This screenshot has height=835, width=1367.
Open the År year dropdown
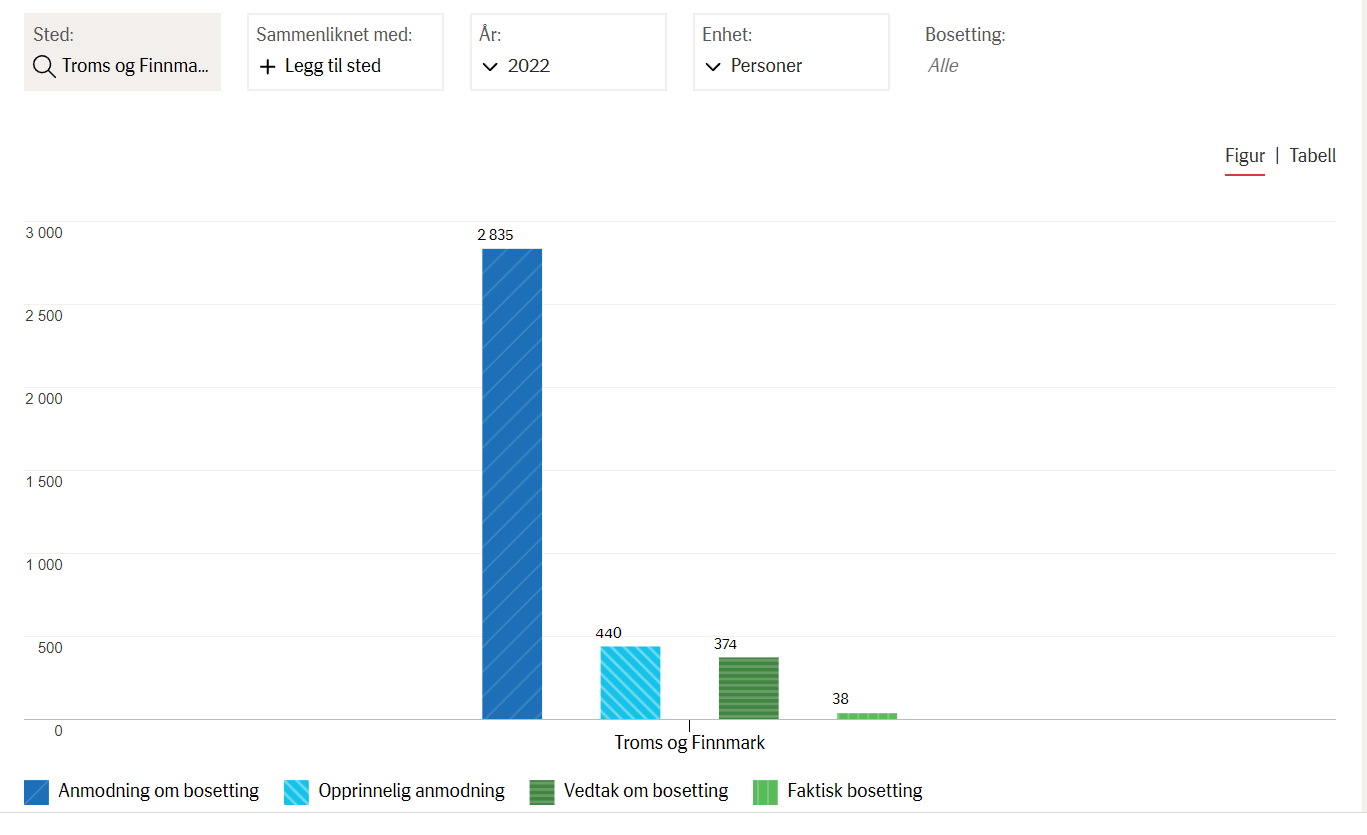click(x=568, y=52)
